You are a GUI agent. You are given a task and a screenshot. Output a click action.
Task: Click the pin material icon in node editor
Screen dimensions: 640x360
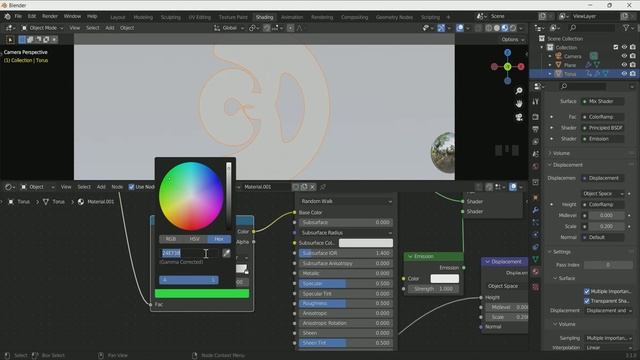323,187
